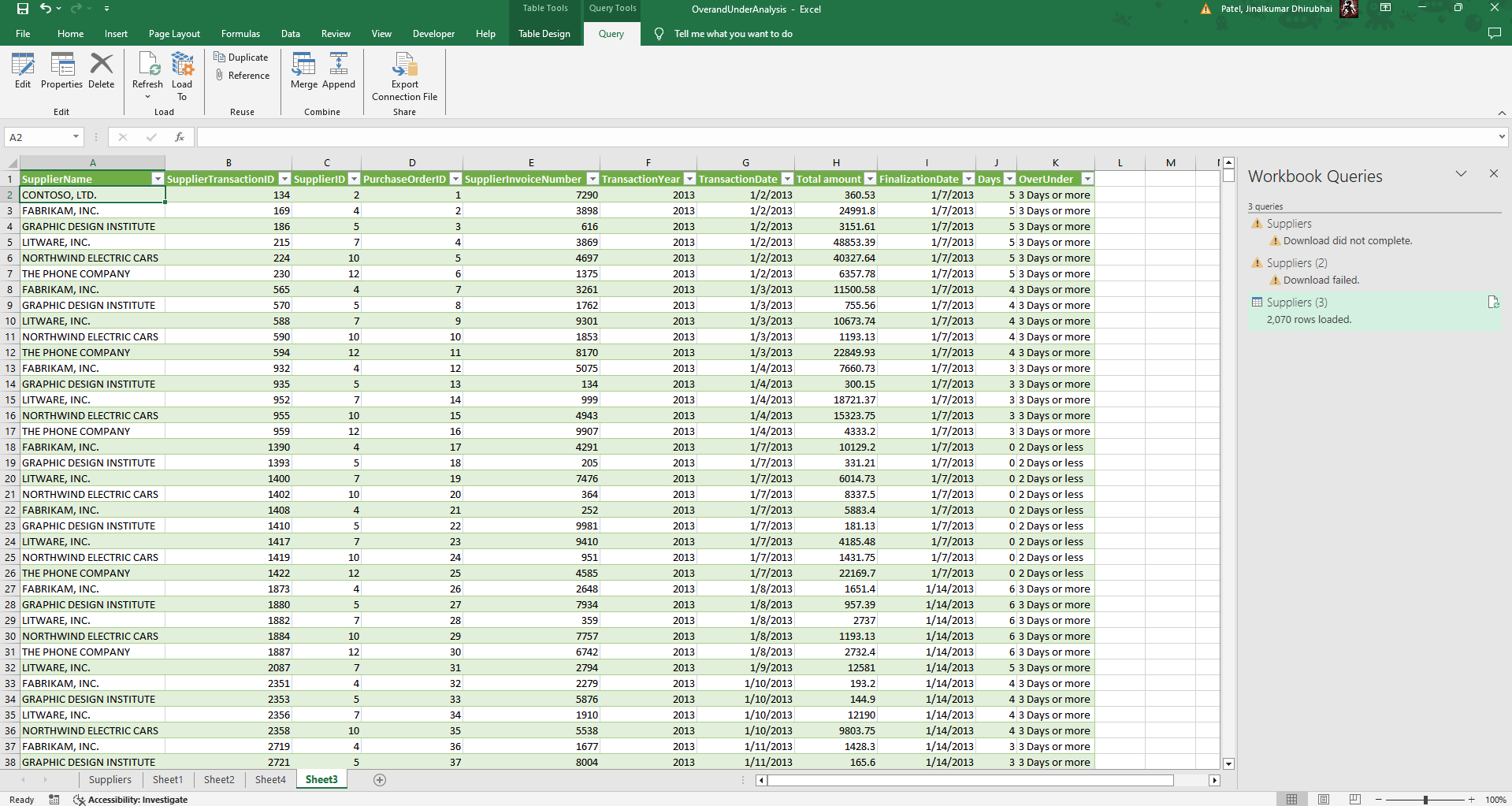The height and width of the screenshot is (806, 1512).
Task: Save the workbook from quick access toolbar
Action: coord(22,9)
